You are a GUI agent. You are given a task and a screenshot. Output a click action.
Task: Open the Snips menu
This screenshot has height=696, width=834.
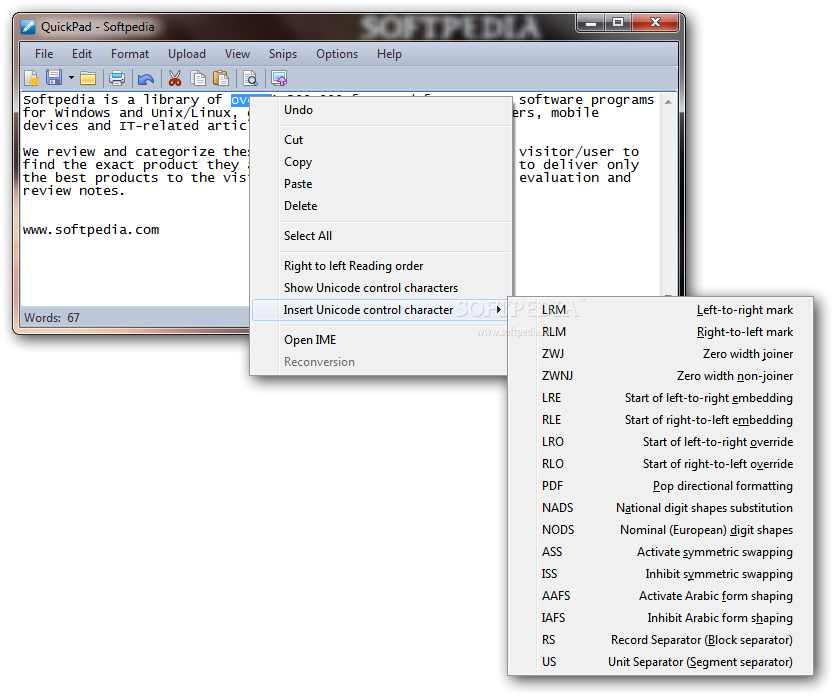283,54
